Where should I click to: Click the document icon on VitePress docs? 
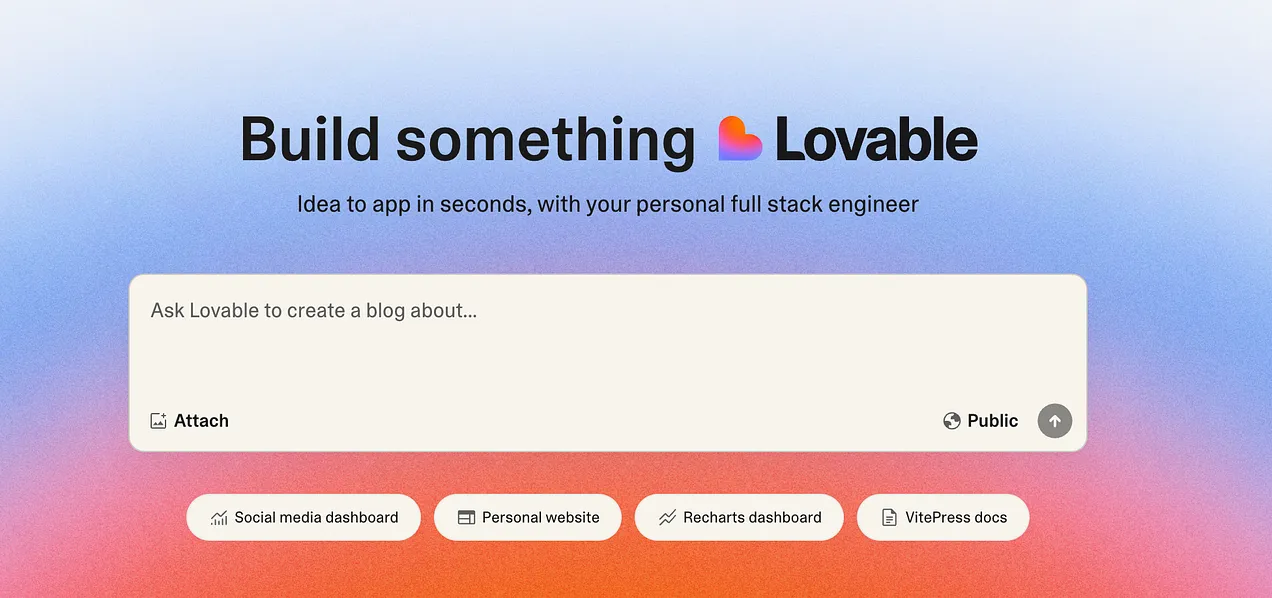[x=889, y=518]
